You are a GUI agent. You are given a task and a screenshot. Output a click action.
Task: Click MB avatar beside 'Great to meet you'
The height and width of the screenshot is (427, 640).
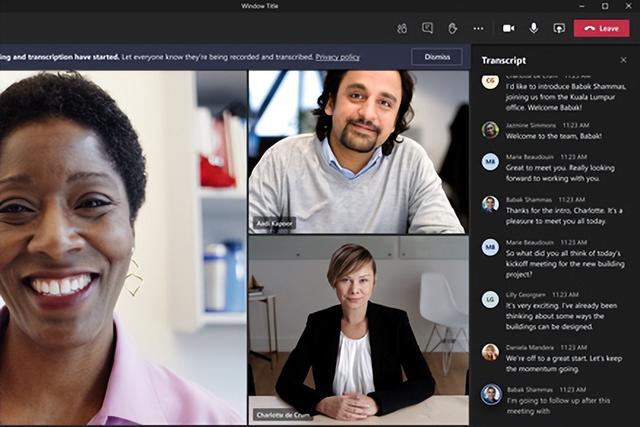(490, 162)
